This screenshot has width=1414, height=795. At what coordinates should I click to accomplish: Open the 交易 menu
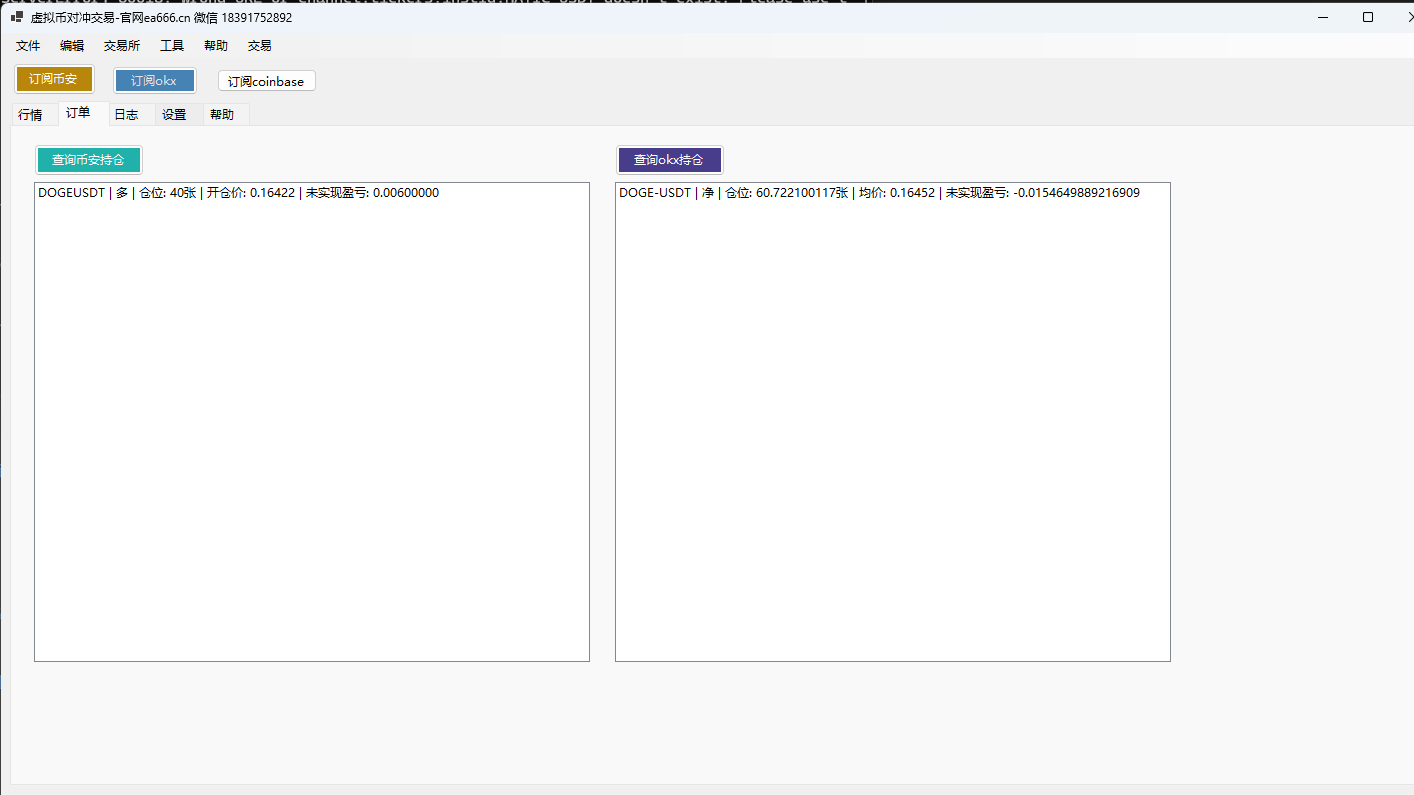coord(260,46)
